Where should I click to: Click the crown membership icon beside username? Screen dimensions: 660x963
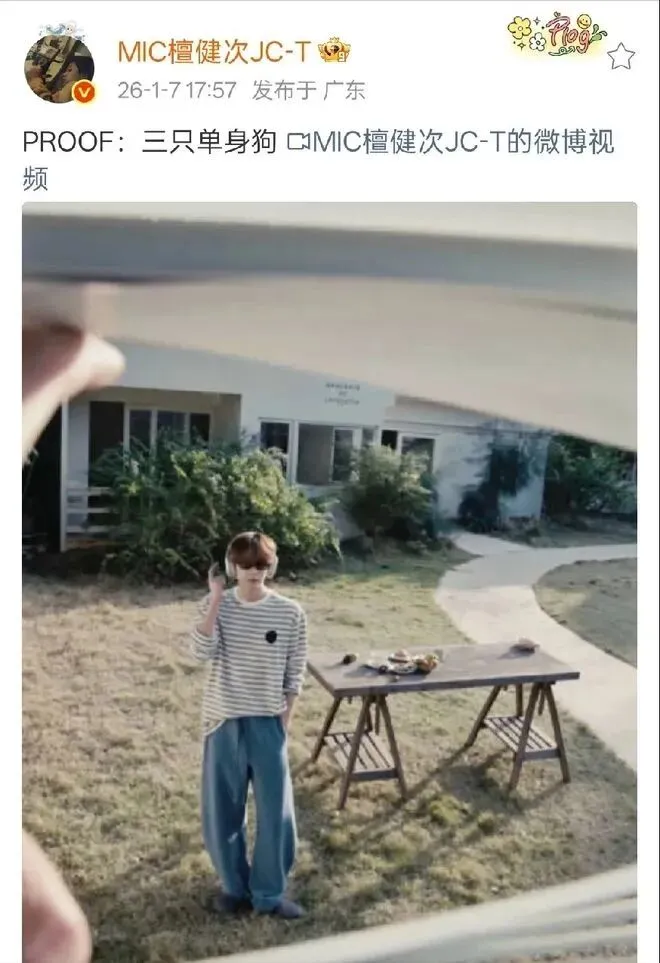[x=334, y=51]
